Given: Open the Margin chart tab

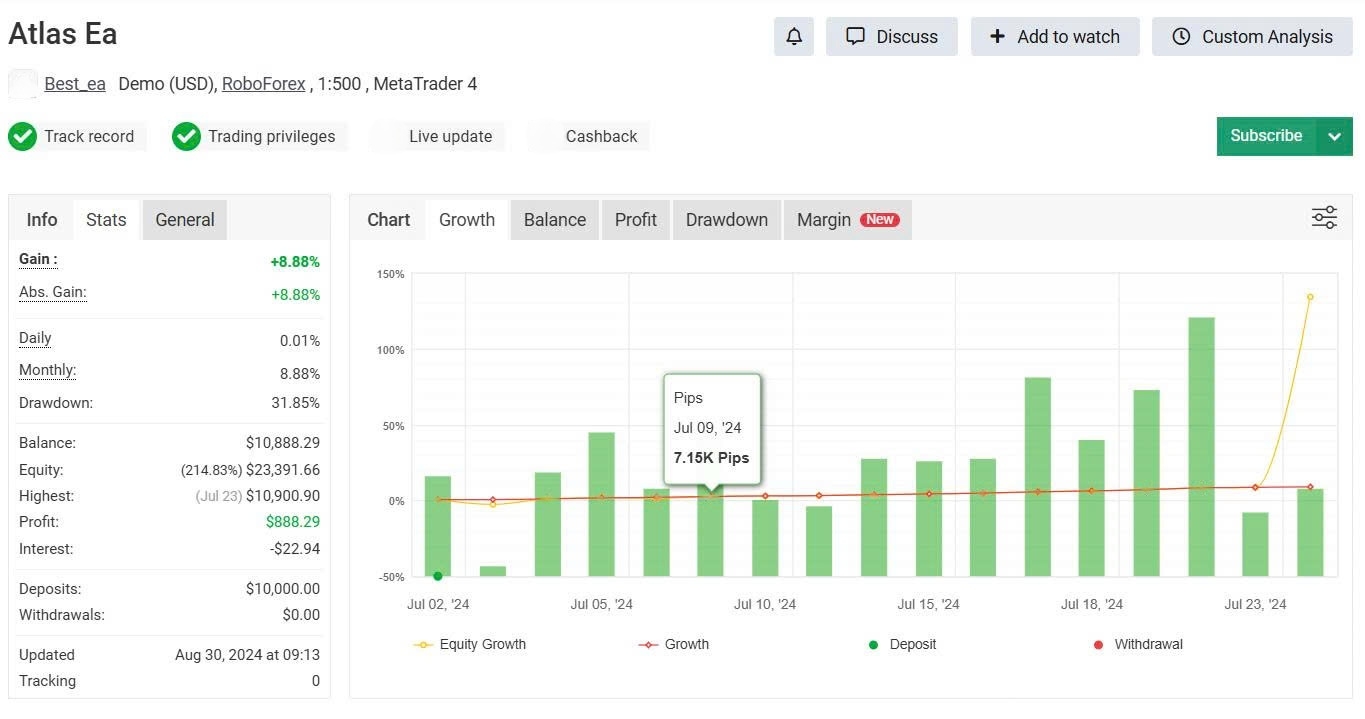Looking at the screenshot, I should pos(846,220).
